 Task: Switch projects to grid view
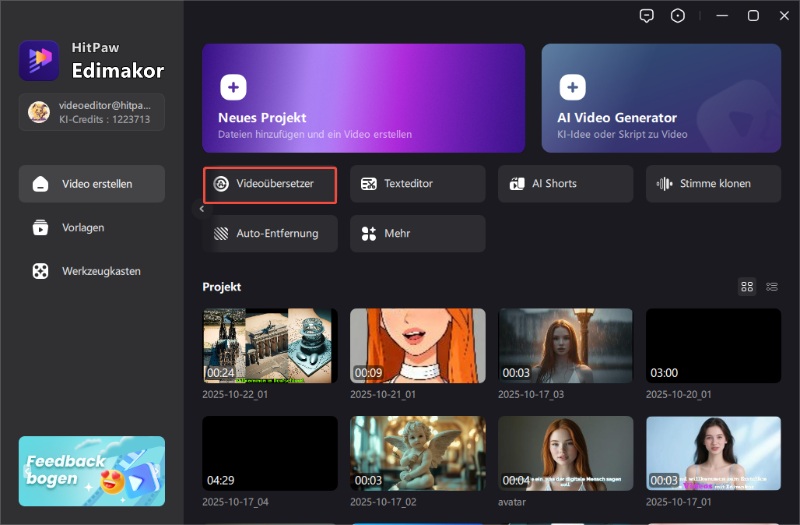747,287
